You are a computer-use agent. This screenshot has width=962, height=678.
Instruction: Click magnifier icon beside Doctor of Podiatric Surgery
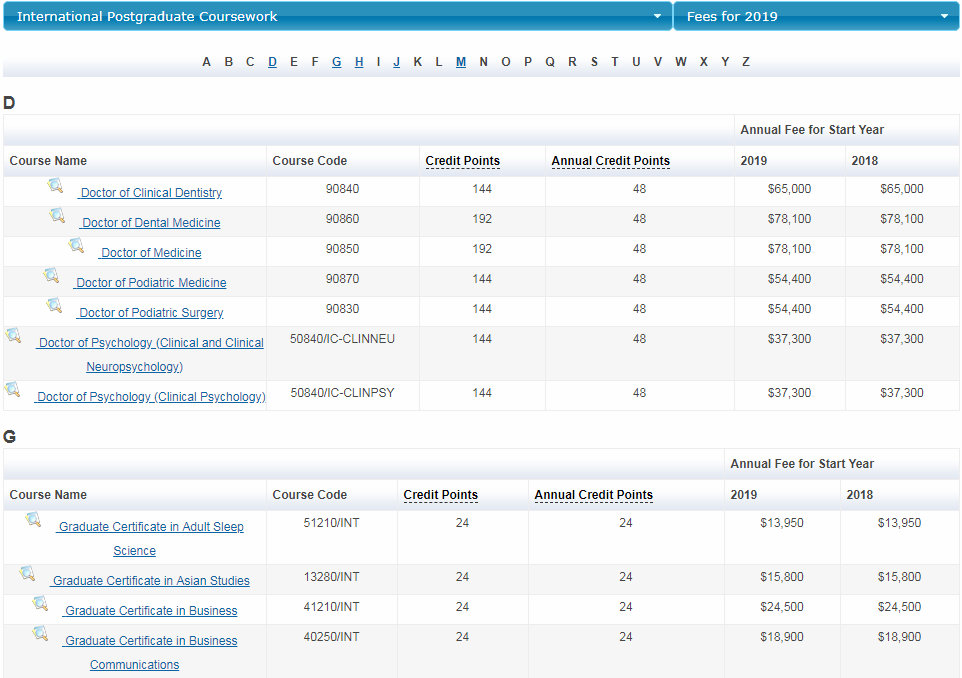(55, 306)
